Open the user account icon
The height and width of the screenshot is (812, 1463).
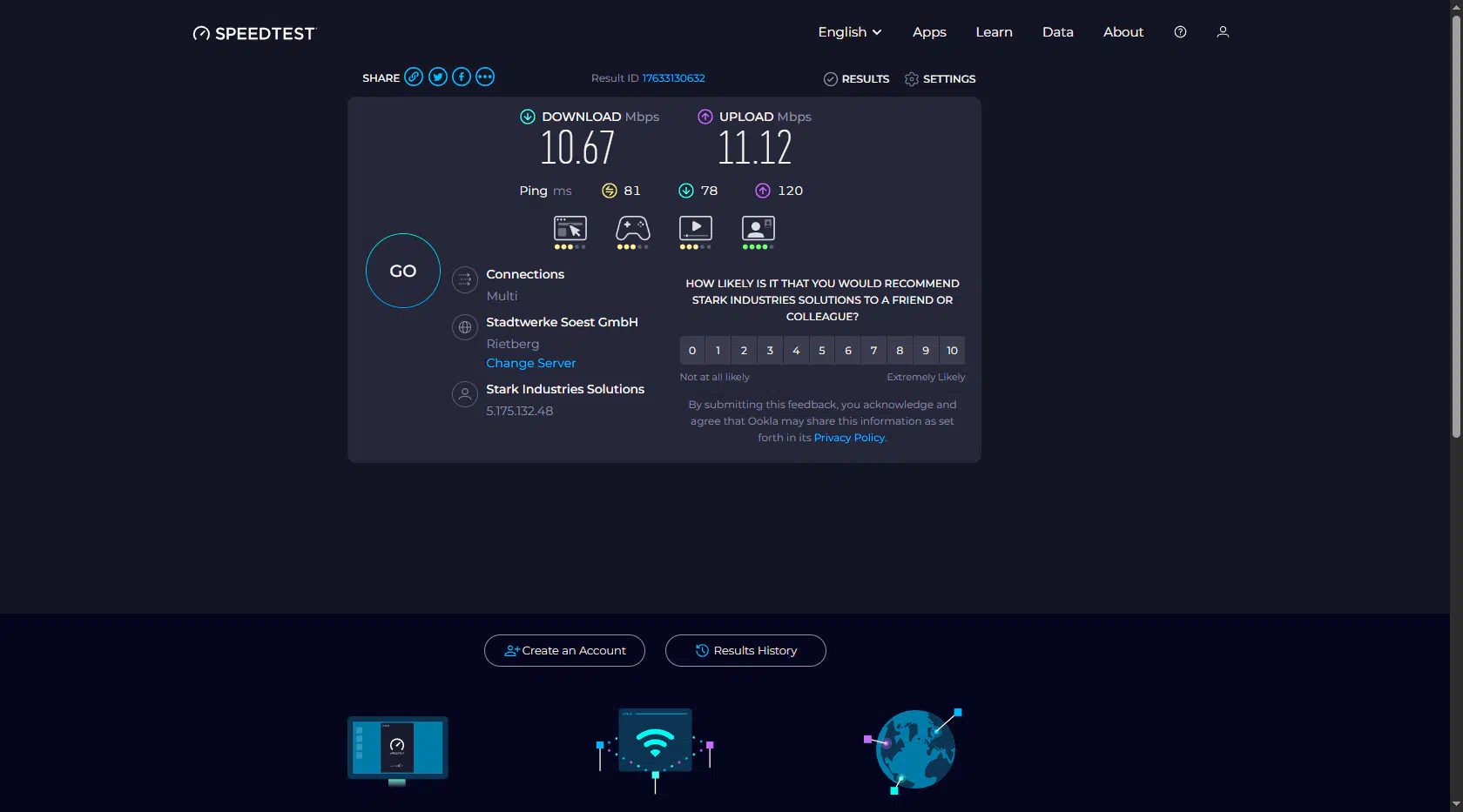pos(1223,31)
